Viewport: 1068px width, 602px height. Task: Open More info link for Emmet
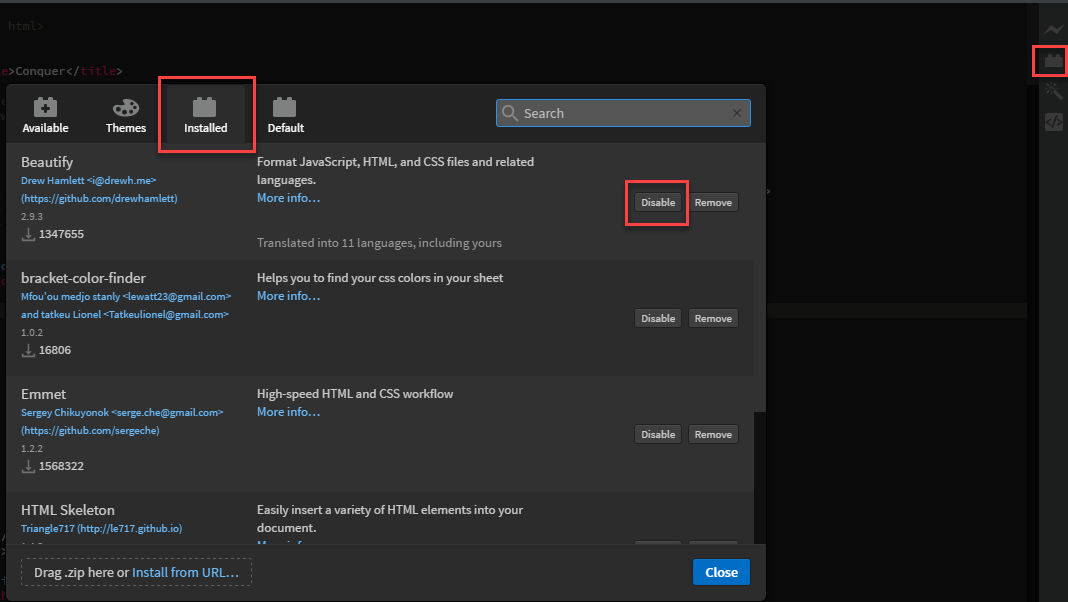[288, 412]
